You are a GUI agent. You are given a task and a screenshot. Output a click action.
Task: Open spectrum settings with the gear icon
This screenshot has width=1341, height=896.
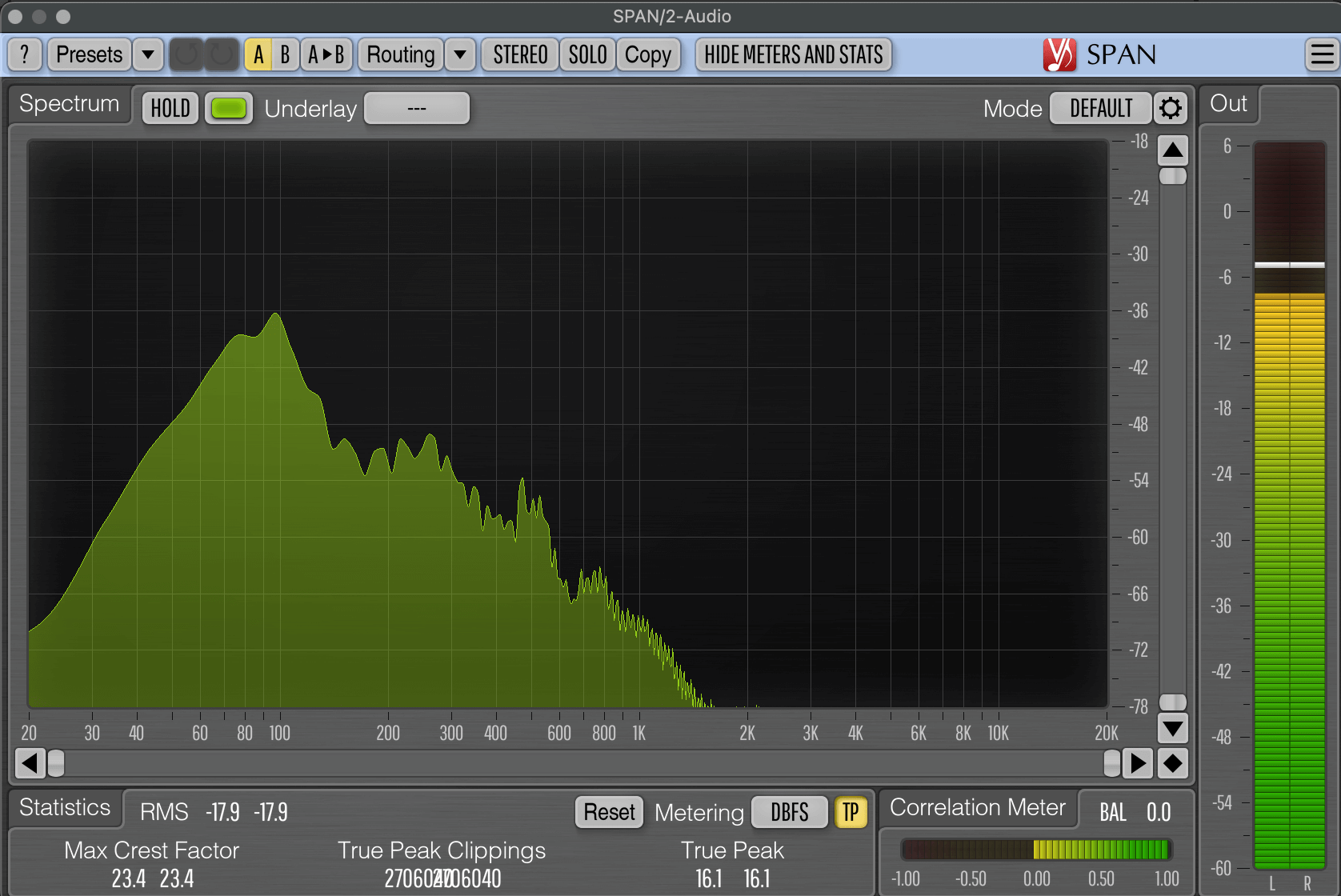1171,108
